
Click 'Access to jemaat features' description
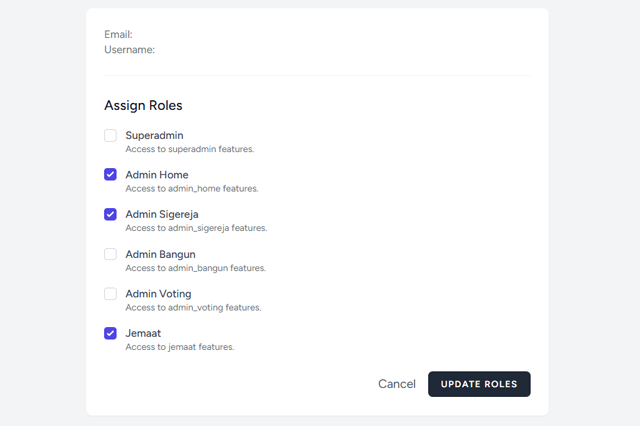tap(179, 347)
